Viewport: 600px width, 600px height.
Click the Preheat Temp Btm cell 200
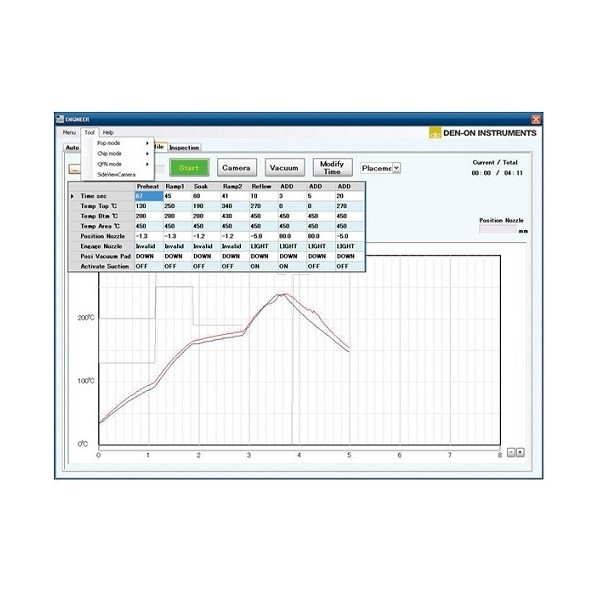pos(149,216)
